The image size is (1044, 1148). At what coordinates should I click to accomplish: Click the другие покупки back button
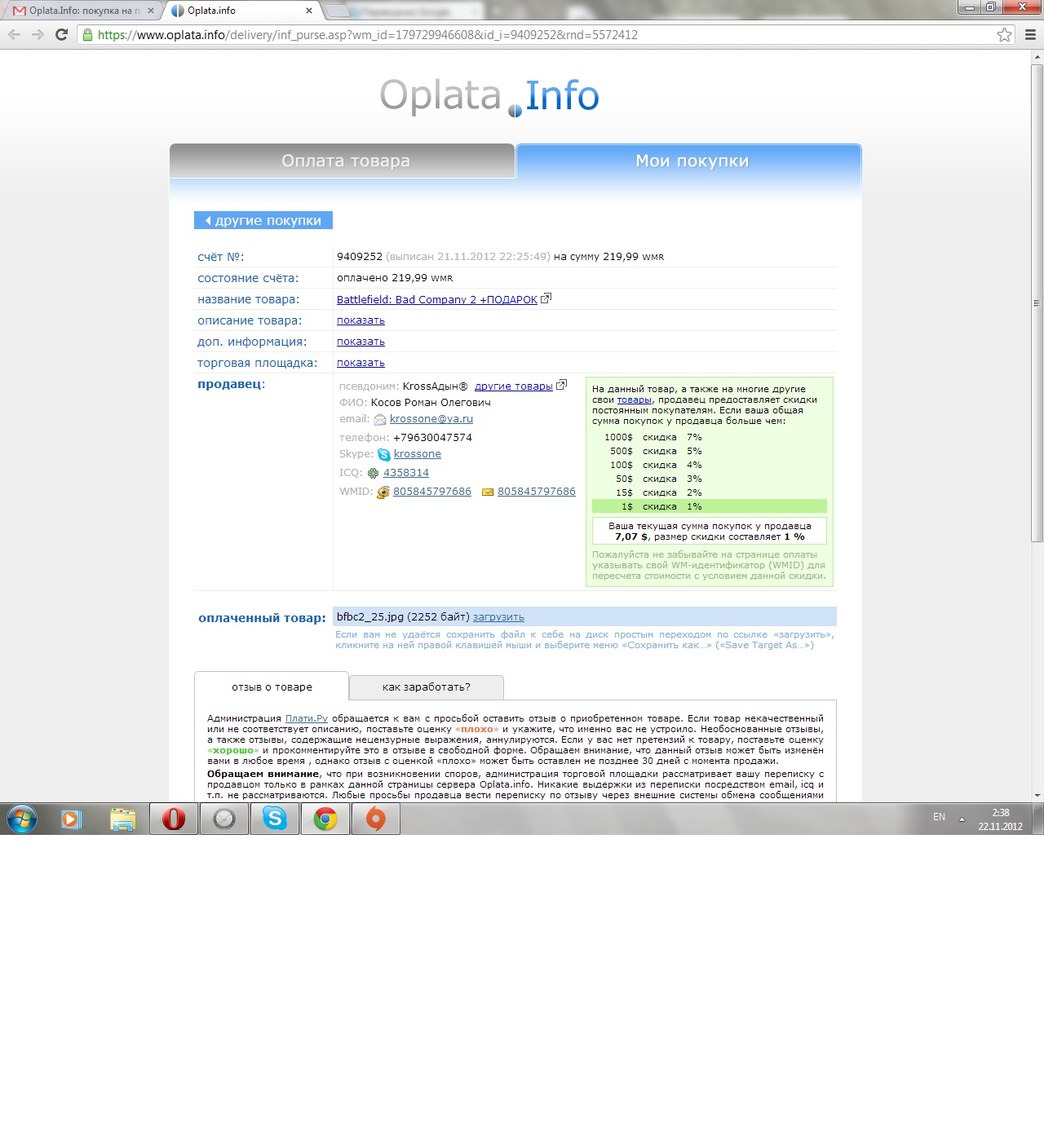tap(263, 220)
